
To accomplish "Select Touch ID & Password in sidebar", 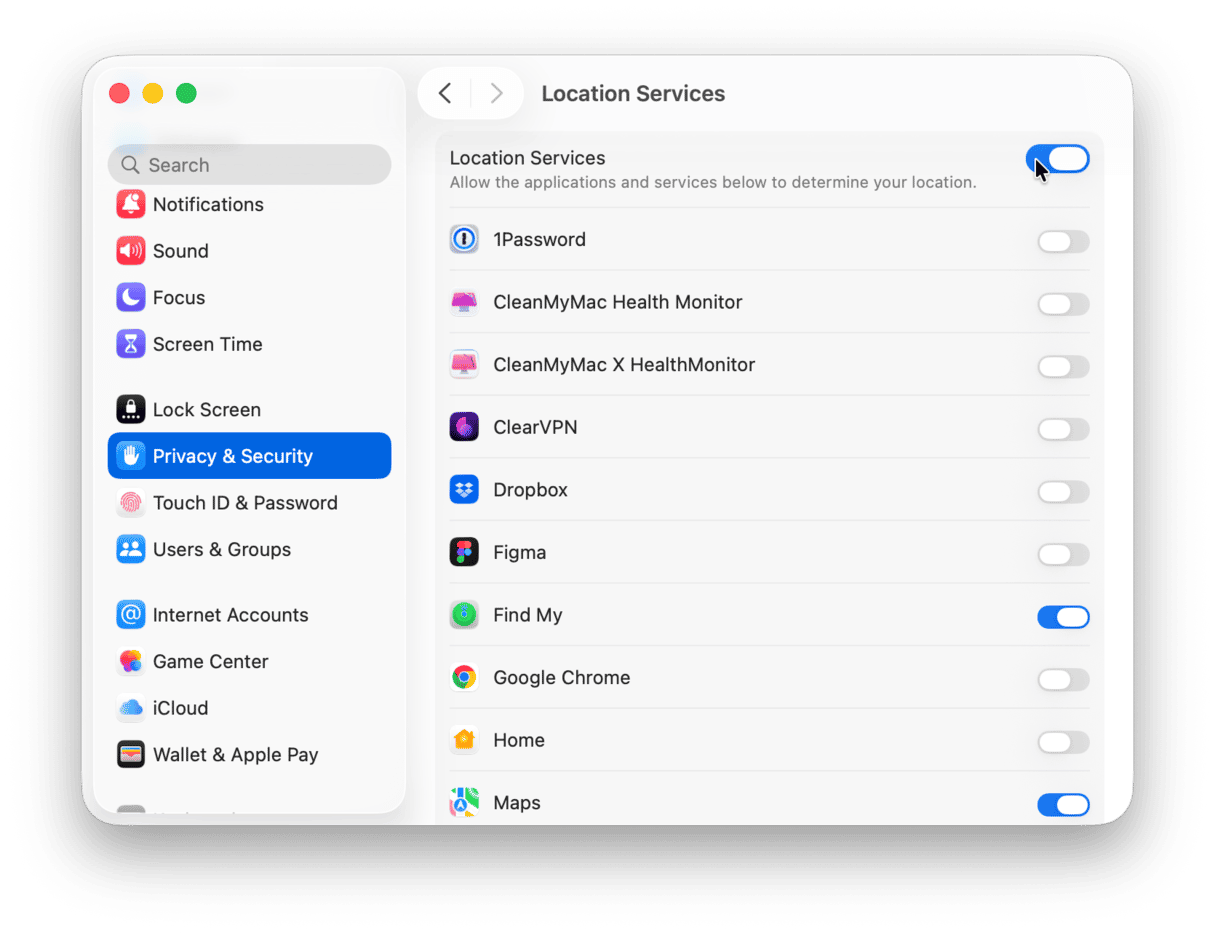I will [249, 503].
